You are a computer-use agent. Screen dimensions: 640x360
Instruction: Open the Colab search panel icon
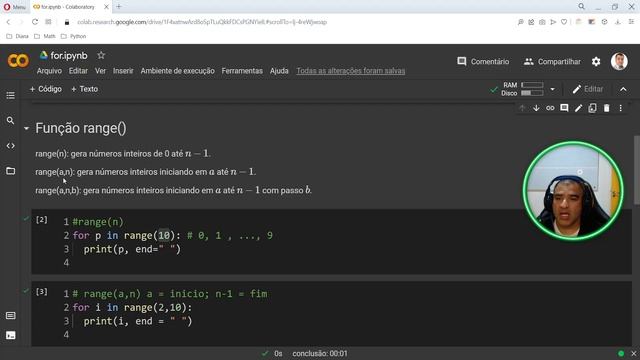pos(11,120)
